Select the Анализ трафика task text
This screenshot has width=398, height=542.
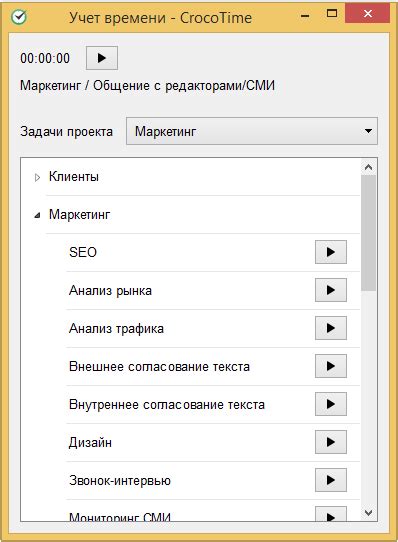tap(117, 328)
